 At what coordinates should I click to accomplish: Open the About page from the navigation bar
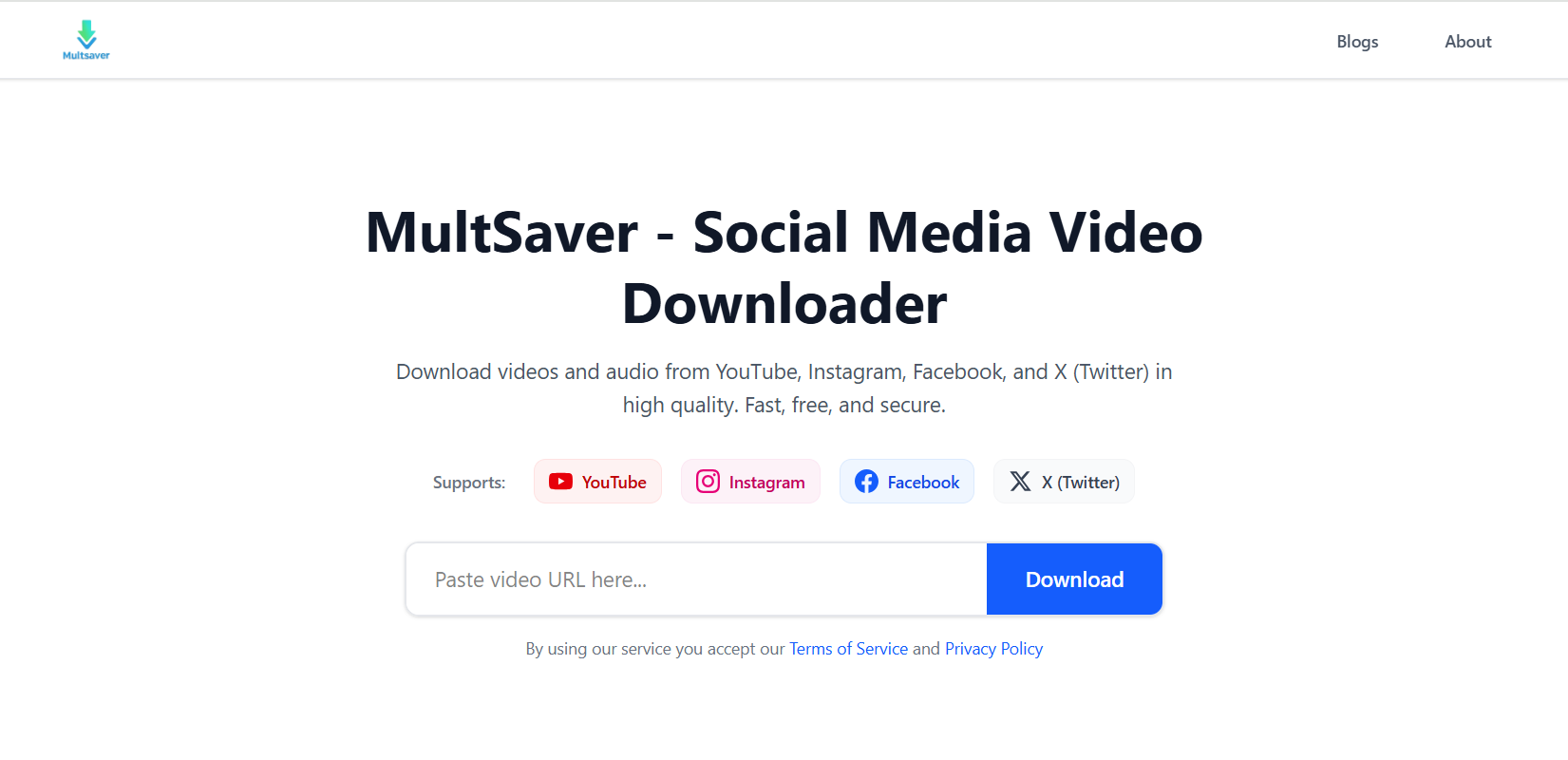[x=1467, y=42]
